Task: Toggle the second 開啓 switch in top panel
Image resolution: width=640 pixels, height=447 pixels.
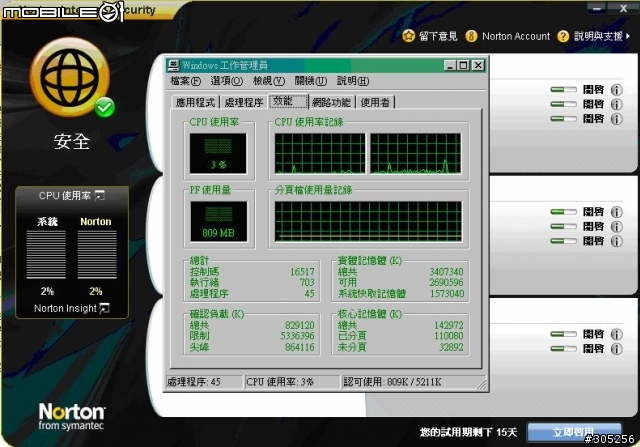Action: 563,104
